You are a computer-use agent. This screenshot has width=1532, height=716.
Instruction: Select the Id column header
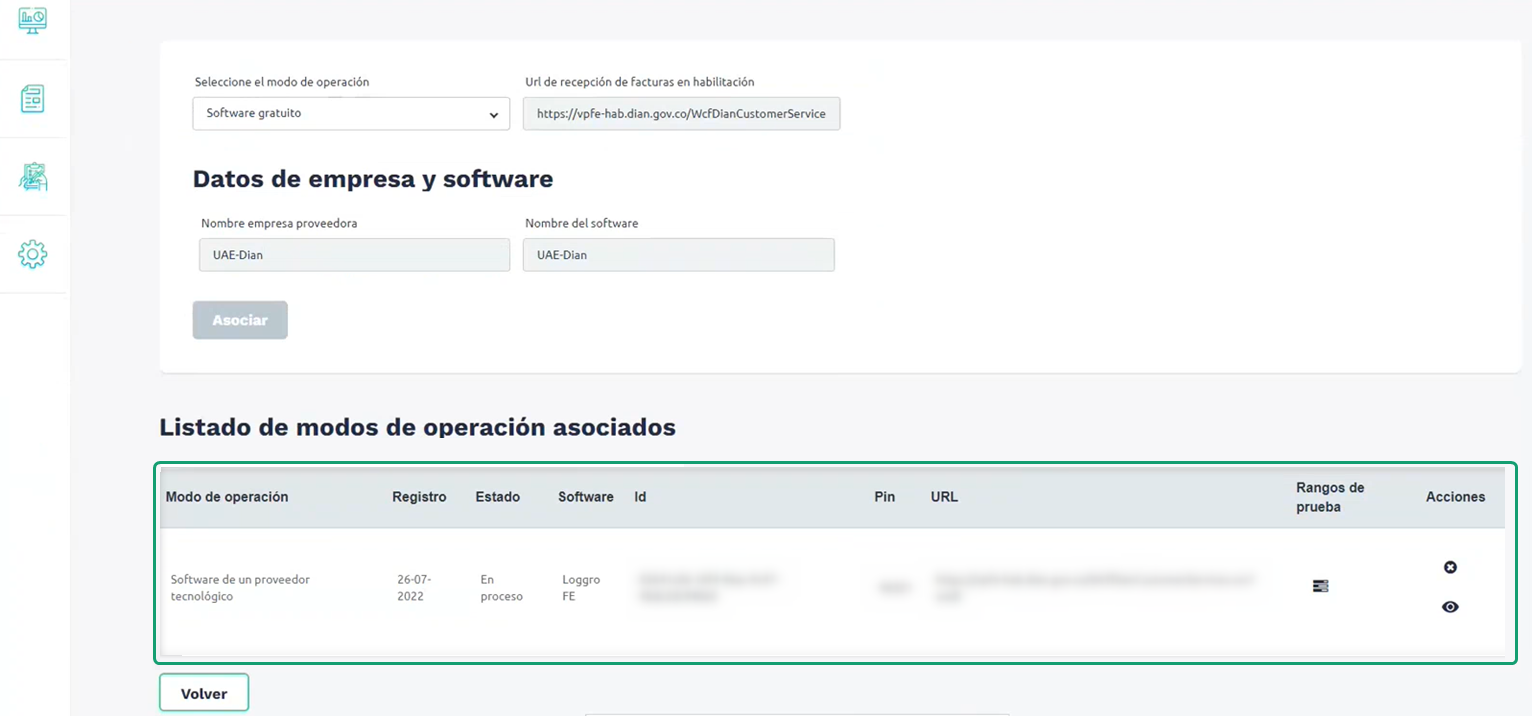(640, 497)
